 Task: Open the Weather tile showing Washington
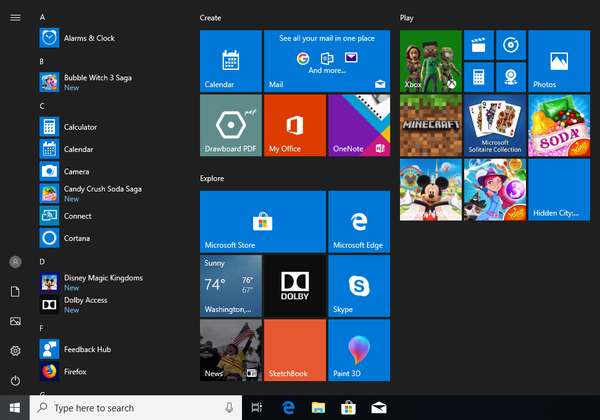tap(231, 286)
